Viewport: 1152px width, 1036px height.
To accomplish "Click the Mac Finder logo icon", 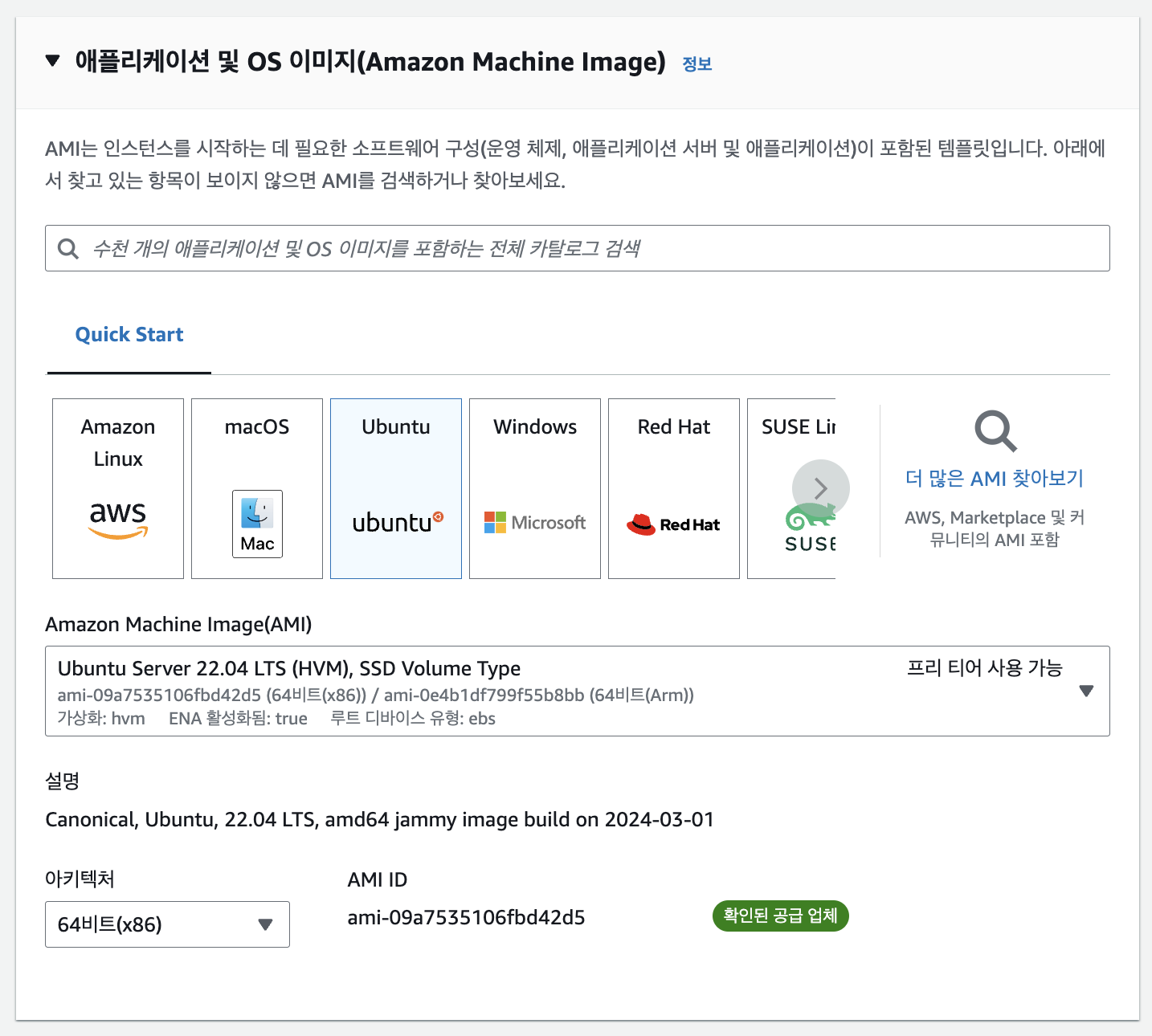I will (257, 524).
